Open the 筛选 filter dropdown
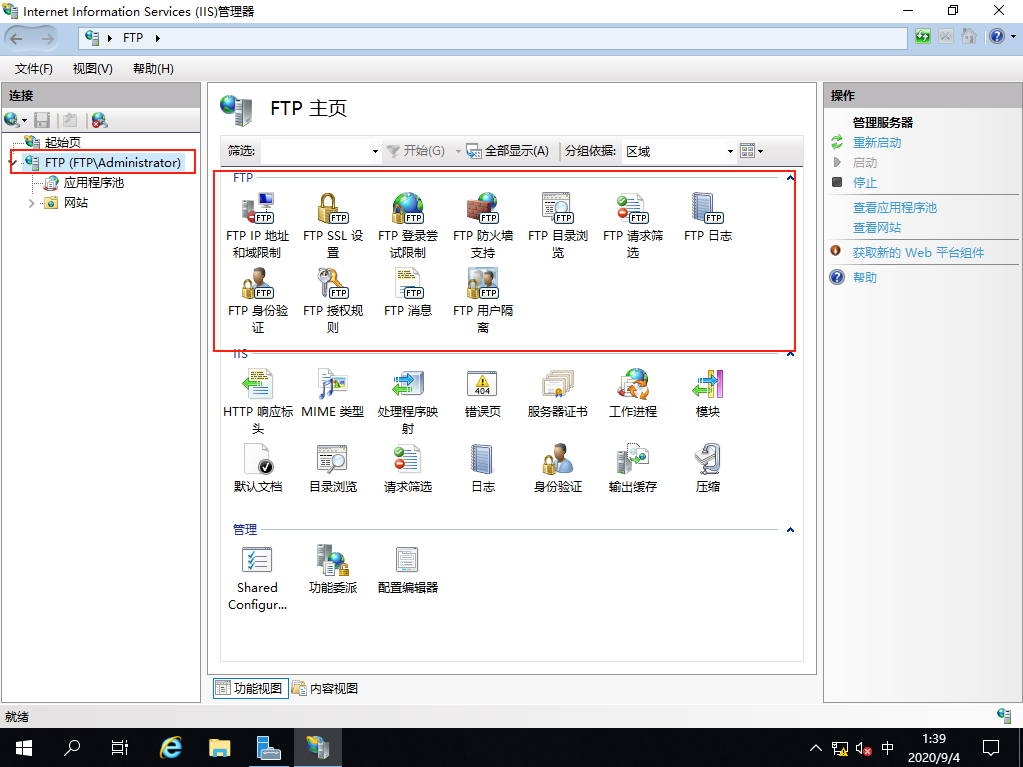Screen dimensions: 1023x767 [375, 151]
